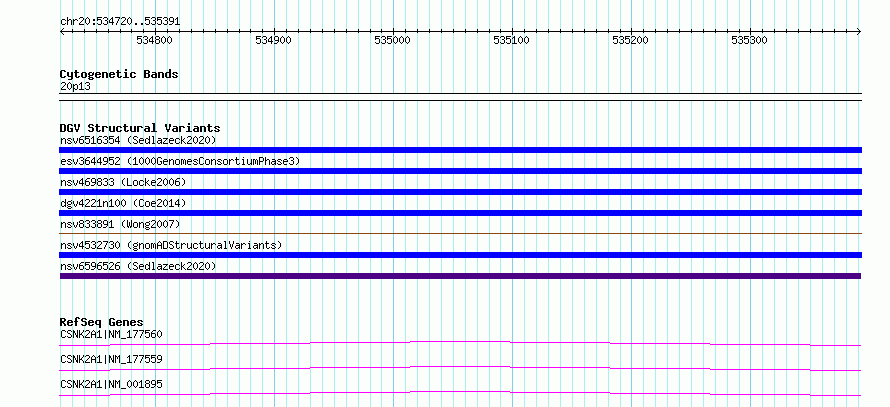Select the blue bar under nsv469833
890x407 pixels.
pos(460,192)
